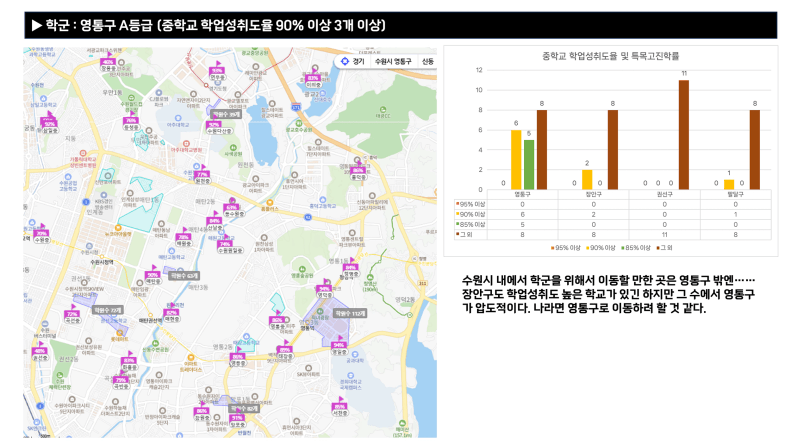
Task: Click the paragraph starting with 수원시 내에서 학군을
Action: click(x=608, y=294)
